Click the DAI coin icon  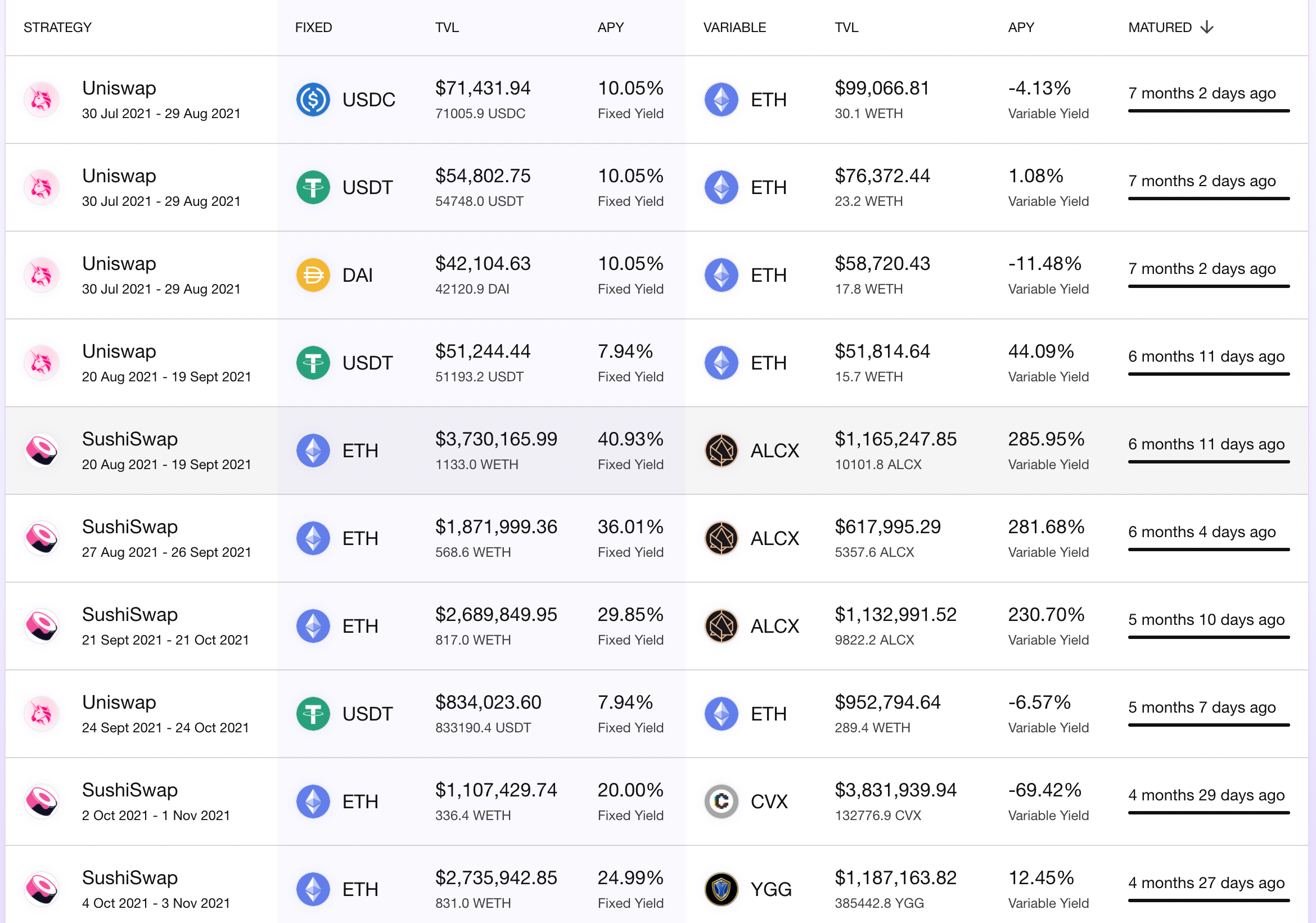pyautogui.click(x=313, y=275)
